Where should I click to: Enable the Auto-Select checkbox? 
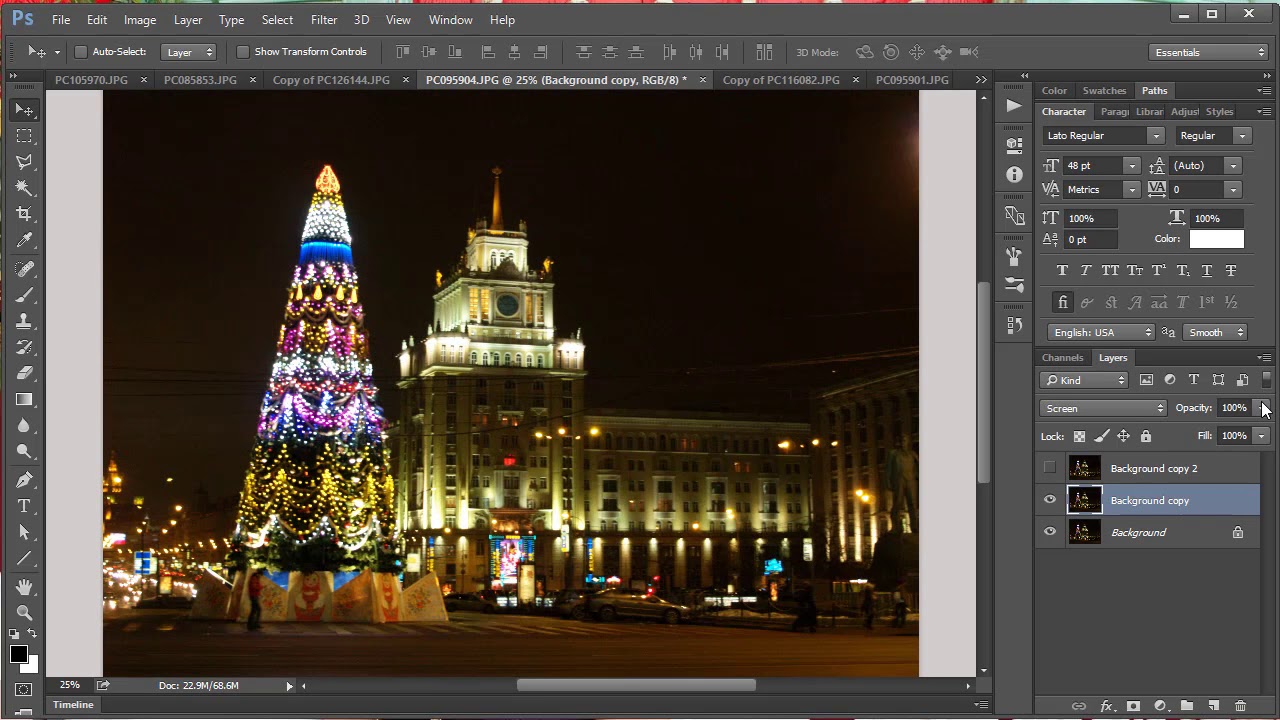(x=81, y=52)
